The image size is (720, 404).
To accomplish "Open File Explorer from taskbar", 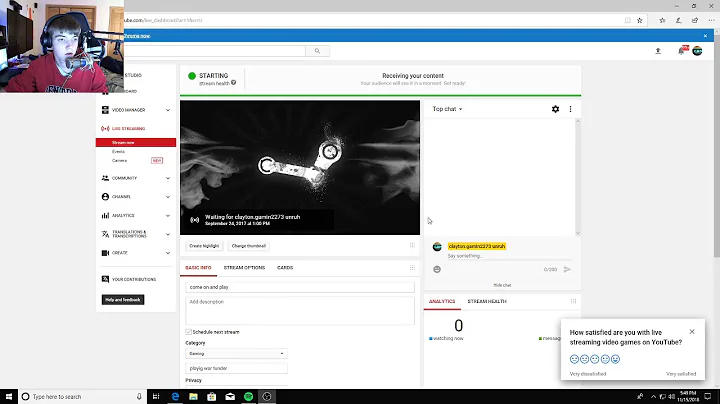I will 193,396.
